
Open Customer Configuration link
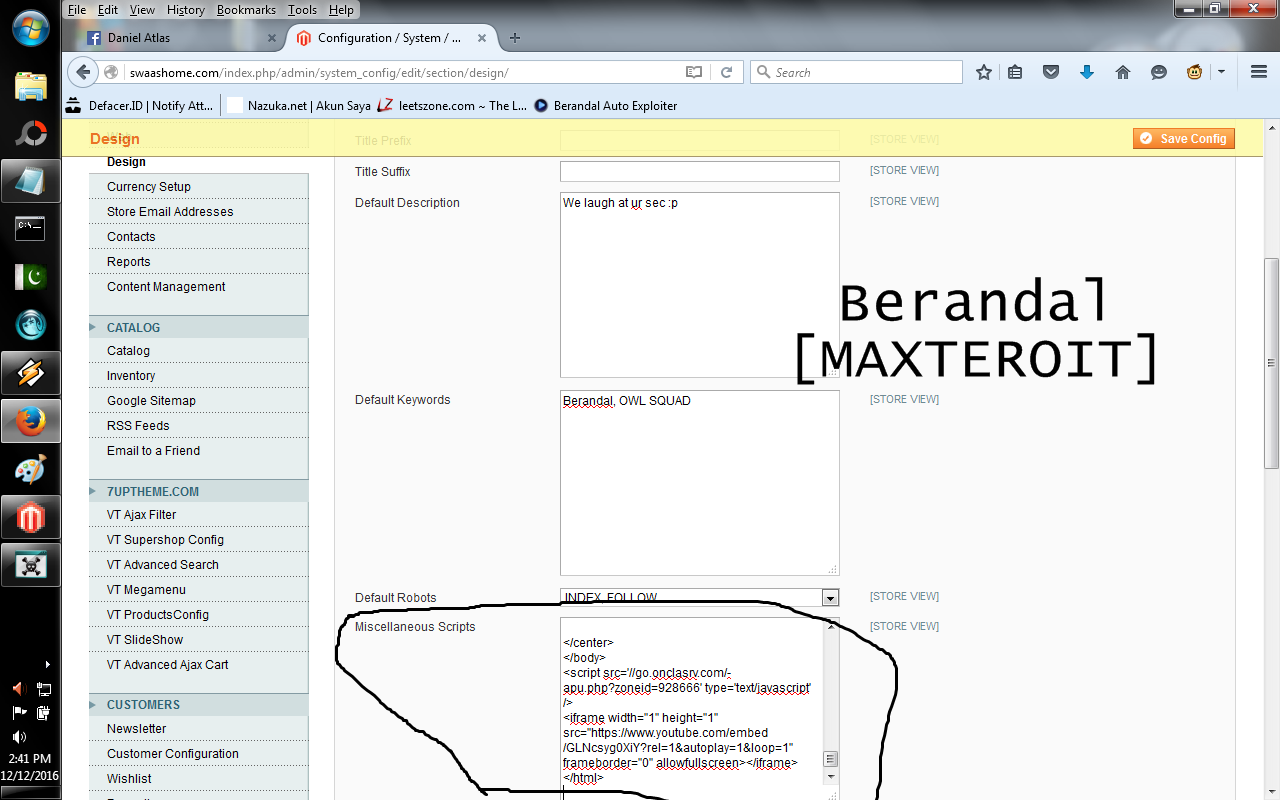173,754
